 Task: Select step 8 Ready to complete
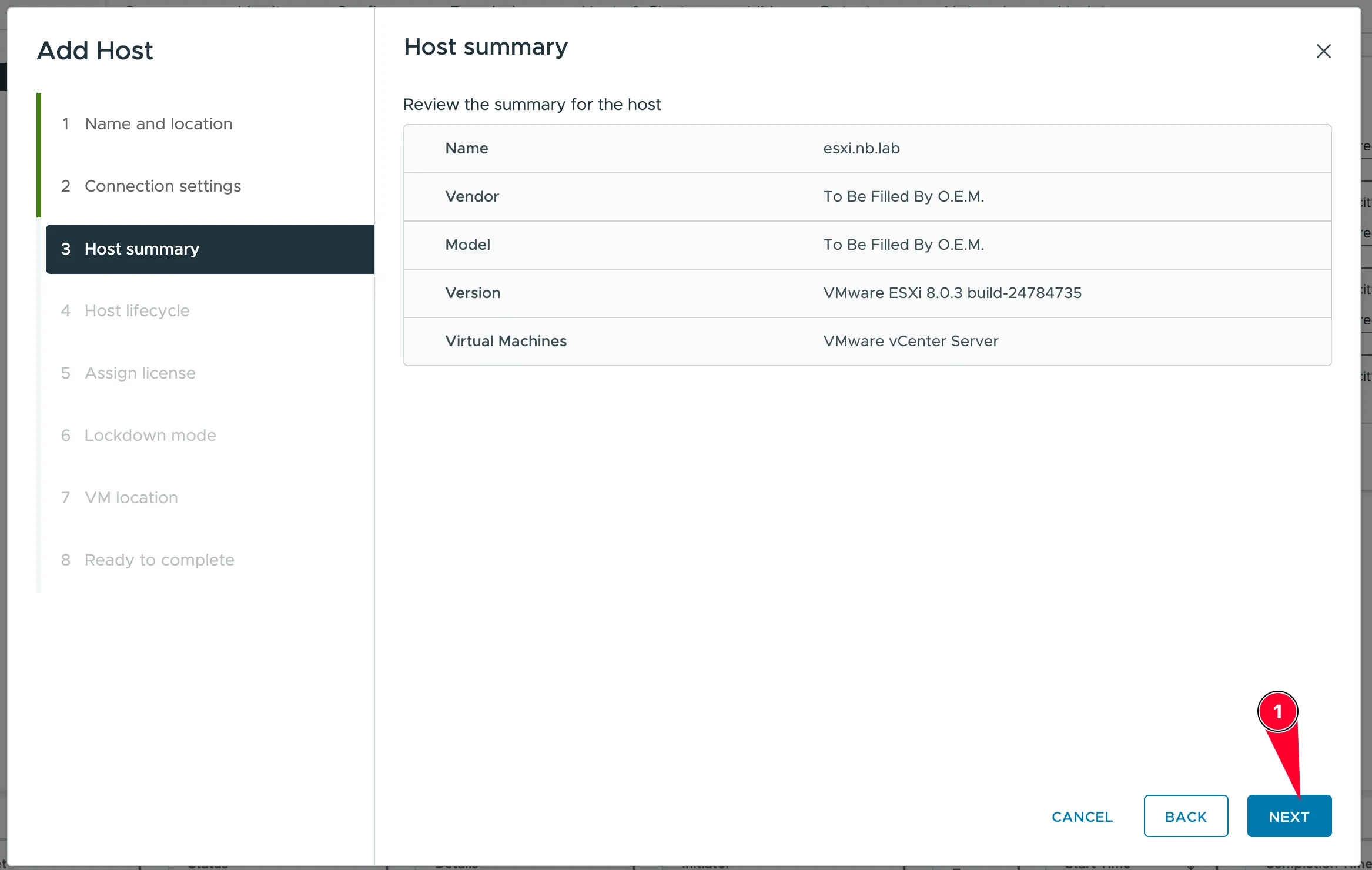coord(148,560)
